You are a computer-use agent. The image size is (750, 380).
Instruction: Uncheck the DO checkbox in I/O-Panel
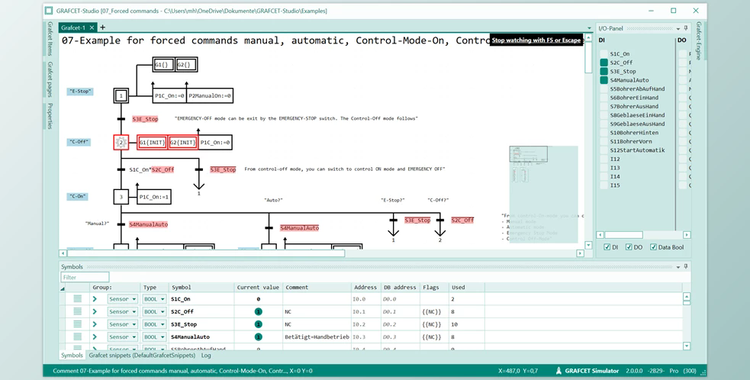629,247
